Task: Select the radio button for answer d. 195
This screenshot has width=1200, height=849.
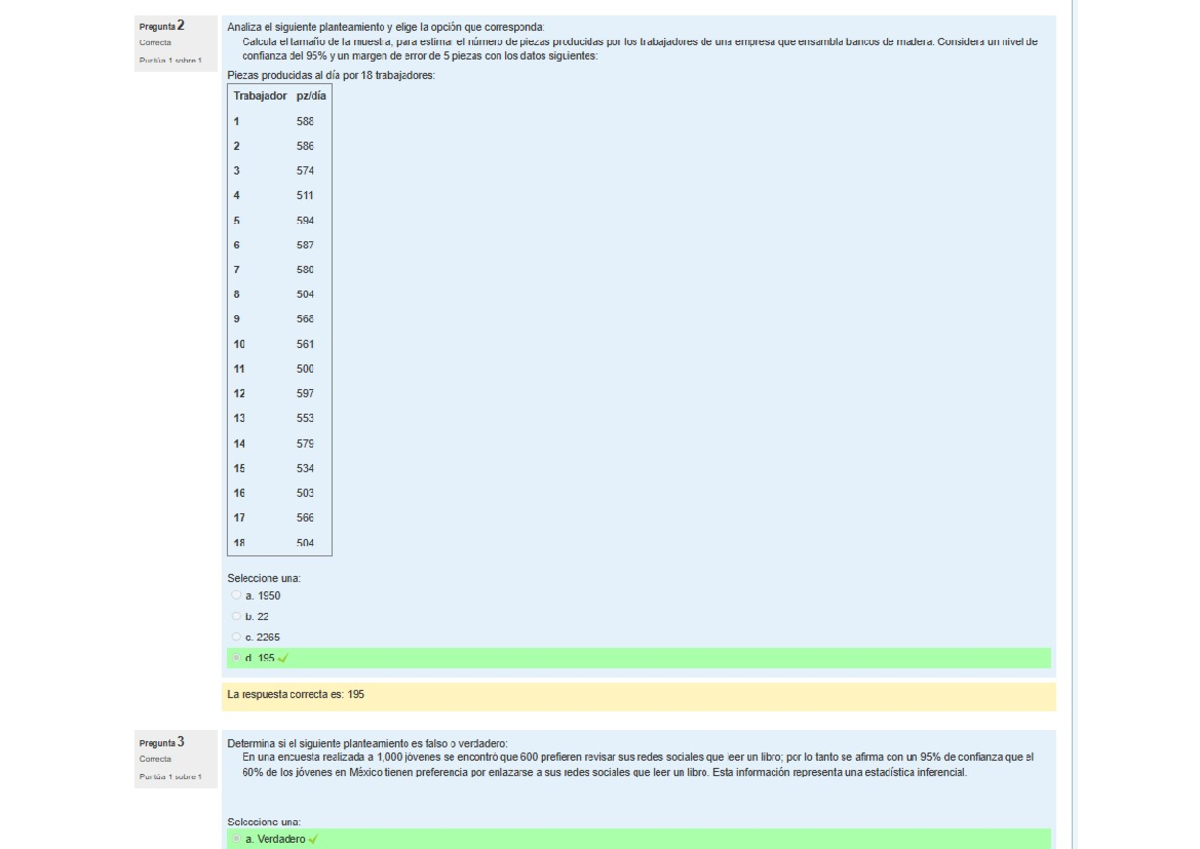Action: click(x=236, y=658)
